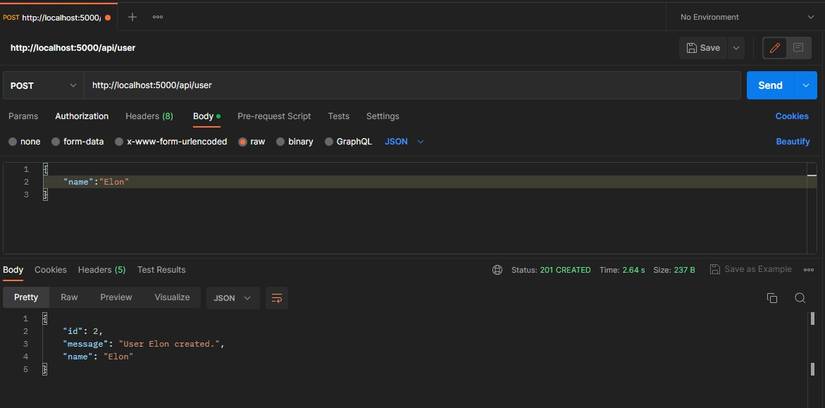This screenshot has height=408, width=825.
Task: Select the raw body type
Action: click(251, 142)
